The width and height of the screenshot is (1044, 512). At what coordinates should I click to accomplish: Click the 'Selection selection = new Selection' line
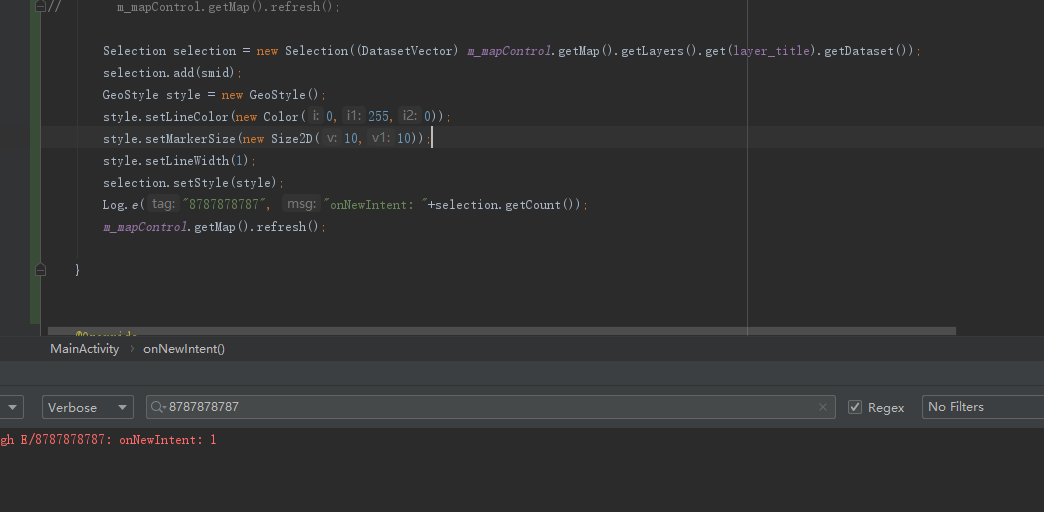click(x=512, y=51)
